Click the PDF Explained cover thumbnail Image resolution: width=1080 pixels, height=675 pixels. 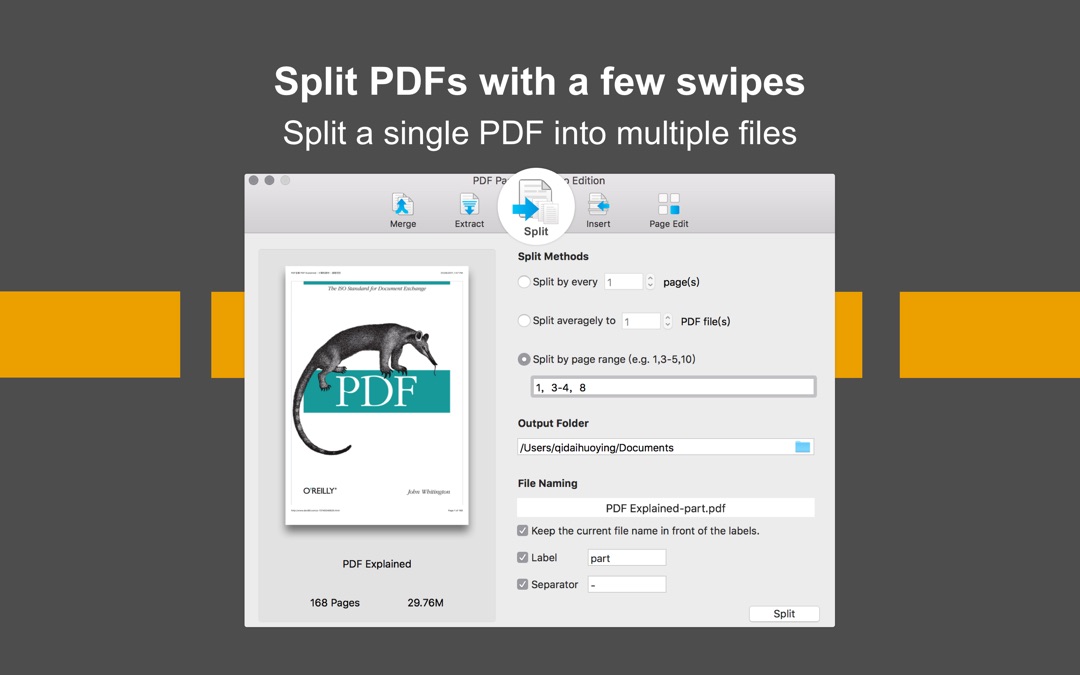click(377, 395)
